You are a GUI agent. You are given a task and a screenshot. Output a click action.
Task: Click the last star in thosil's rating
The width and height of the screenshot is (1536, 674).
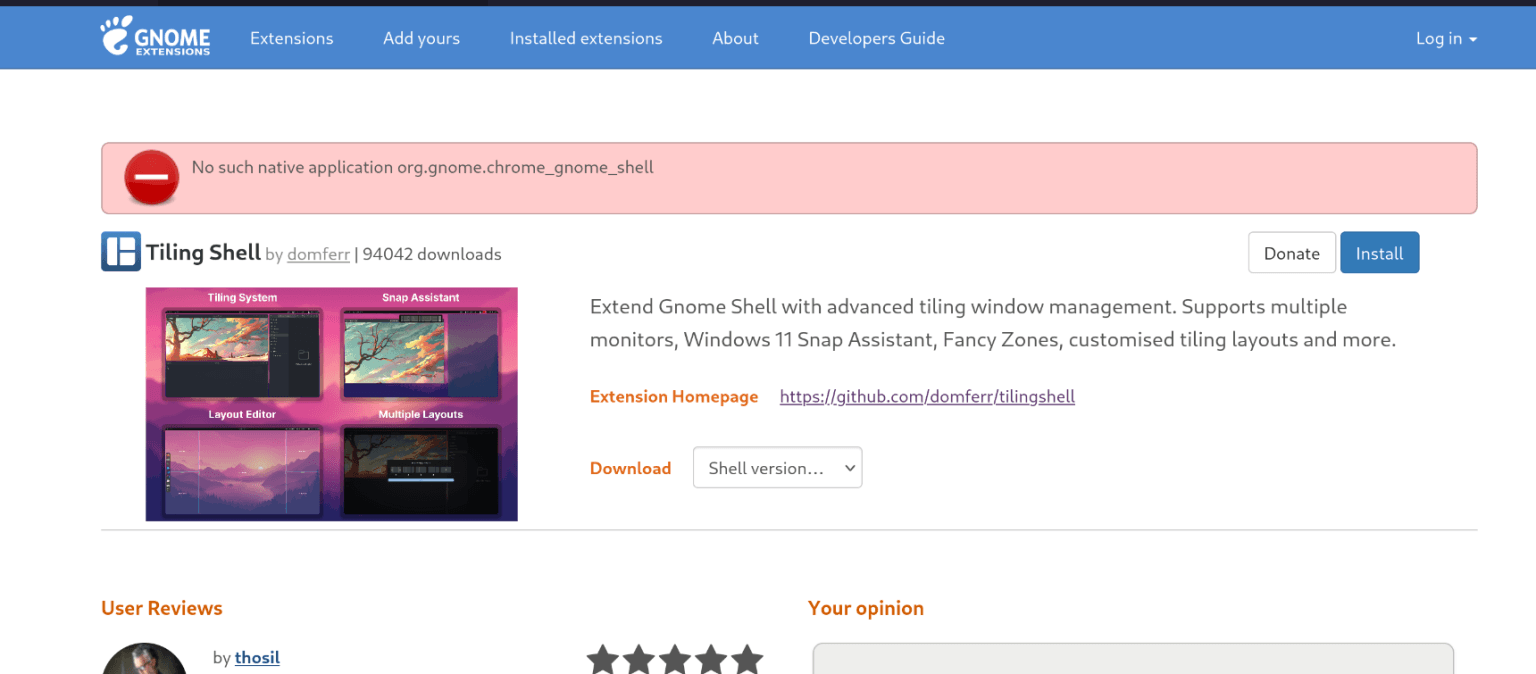[746, 660]
